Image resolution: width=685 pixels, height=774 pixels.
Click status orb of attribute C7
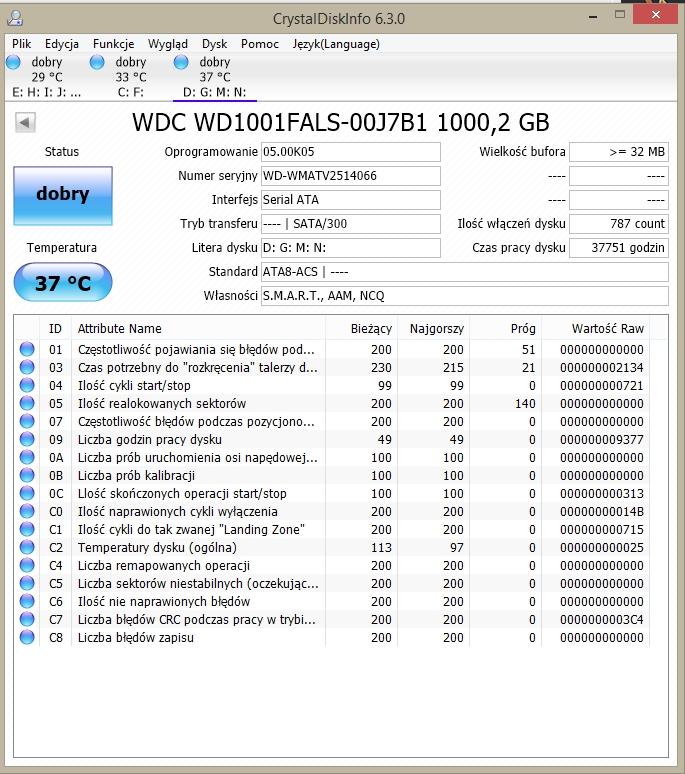pyautogui.click(x=27, y=619)
